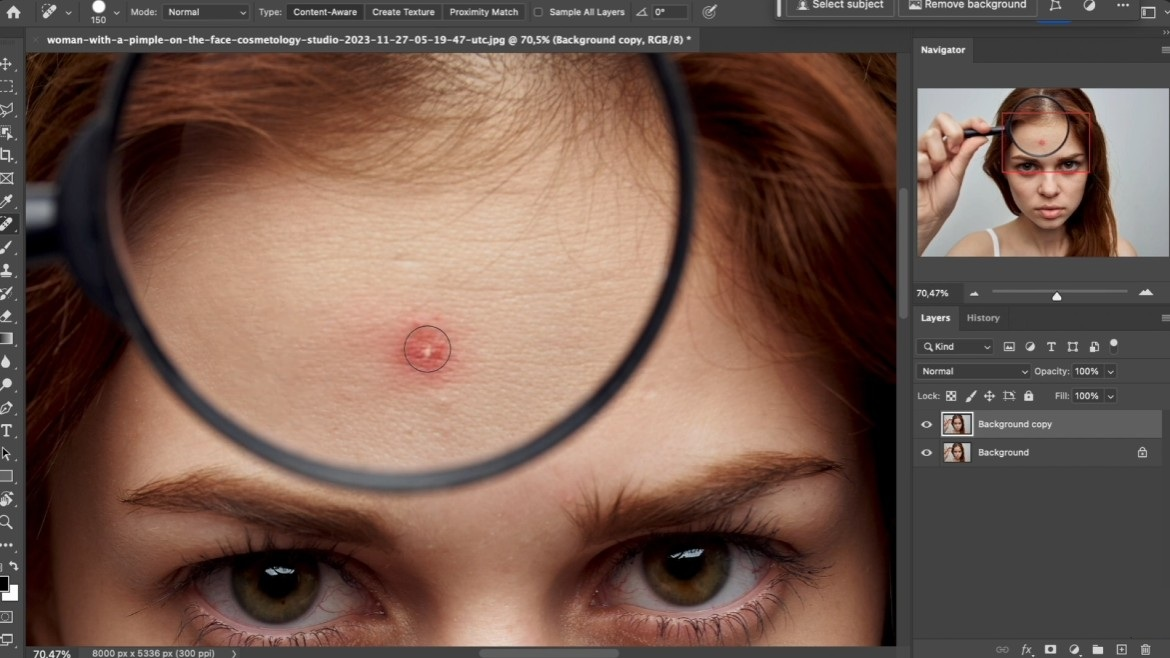Choose Proximity Match healing type
1170x658 pixels.
[484, 12]
